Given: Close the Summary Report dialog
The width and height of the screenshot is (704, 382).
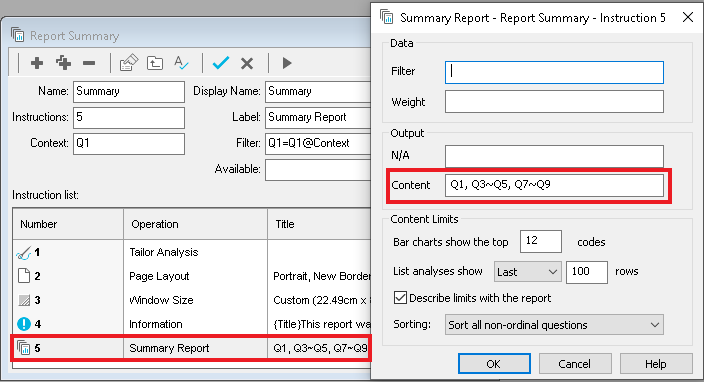Looking at the screenshot, I should point(688,17).
